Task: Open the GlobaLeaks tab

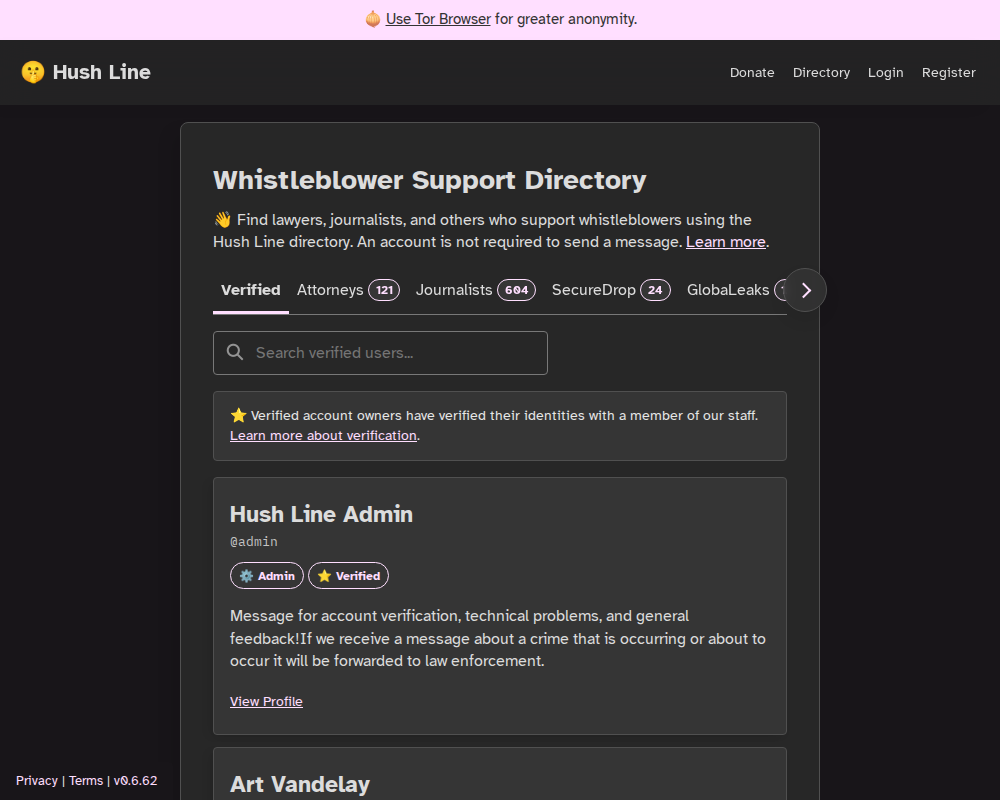Action: point(728,290)
